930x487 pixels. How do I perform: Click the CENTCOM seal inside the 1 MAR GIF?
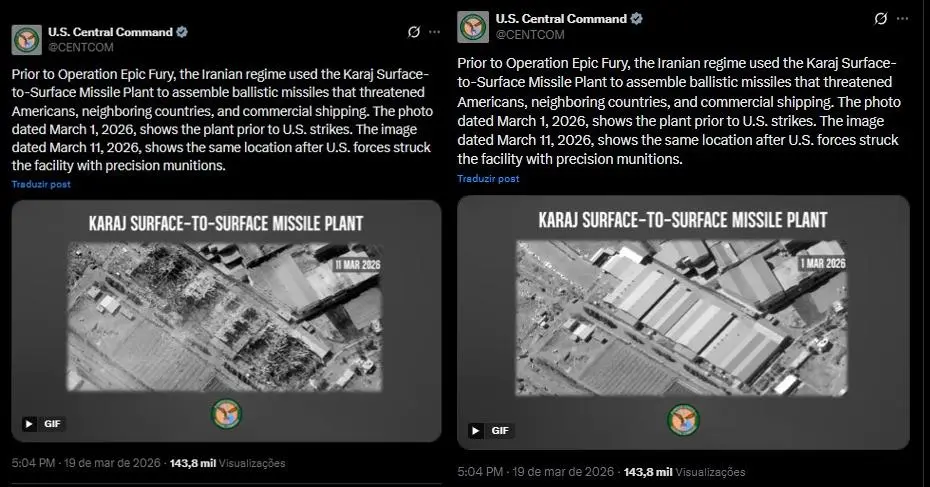click(683, 420)
